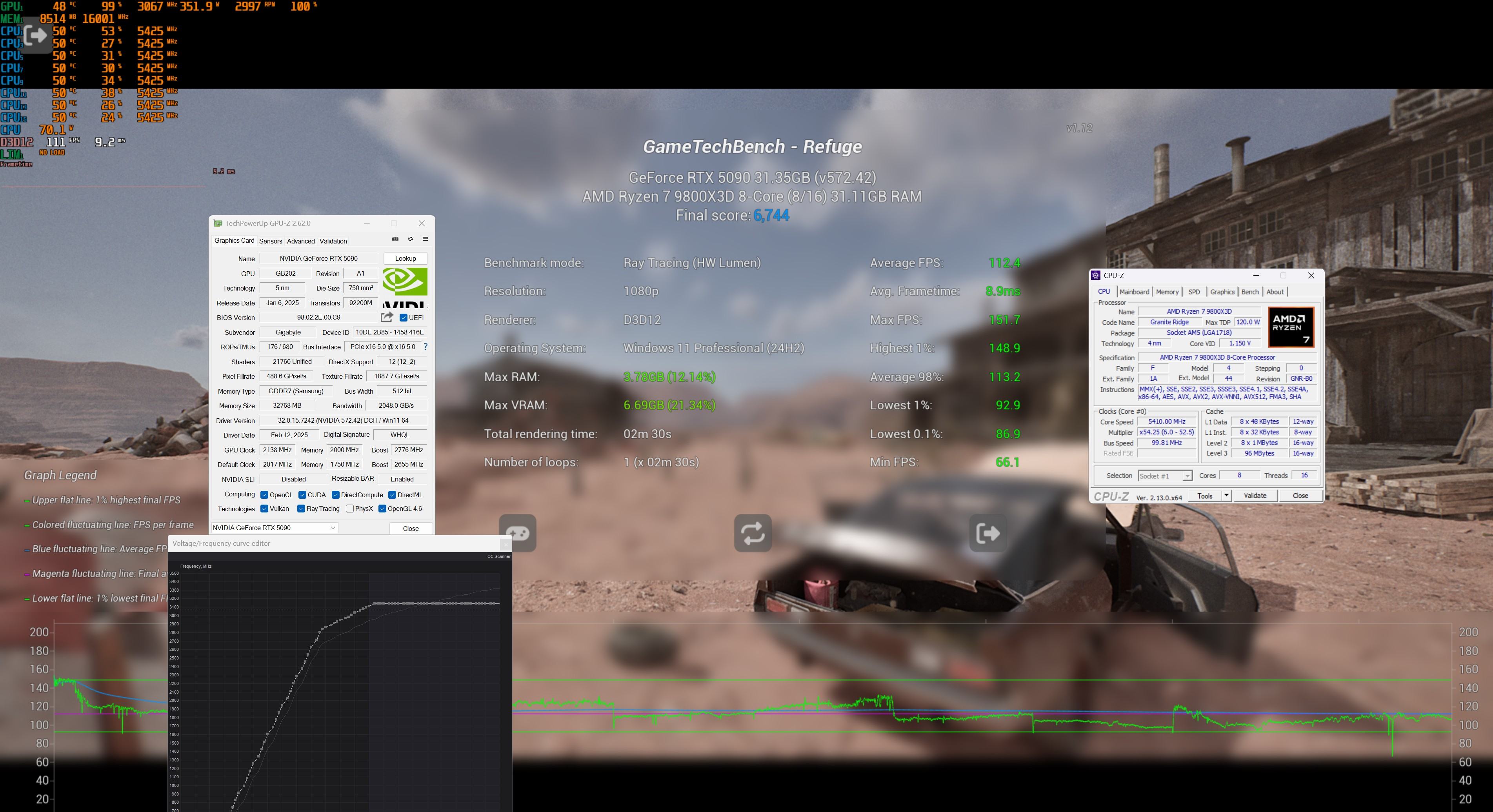This screenshot has height=812, width=1493.
Task: Click the GPU-Z refresh icon
Action: click(x=410, y=239)
